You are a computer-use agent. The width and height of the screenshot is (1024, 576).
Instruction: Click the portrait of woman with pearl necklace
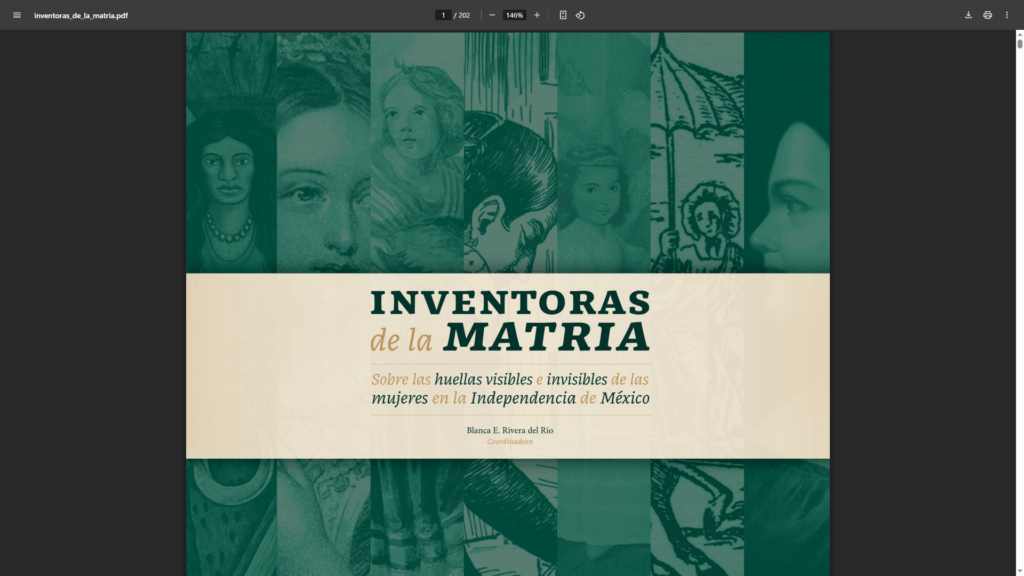pos(231,153)
